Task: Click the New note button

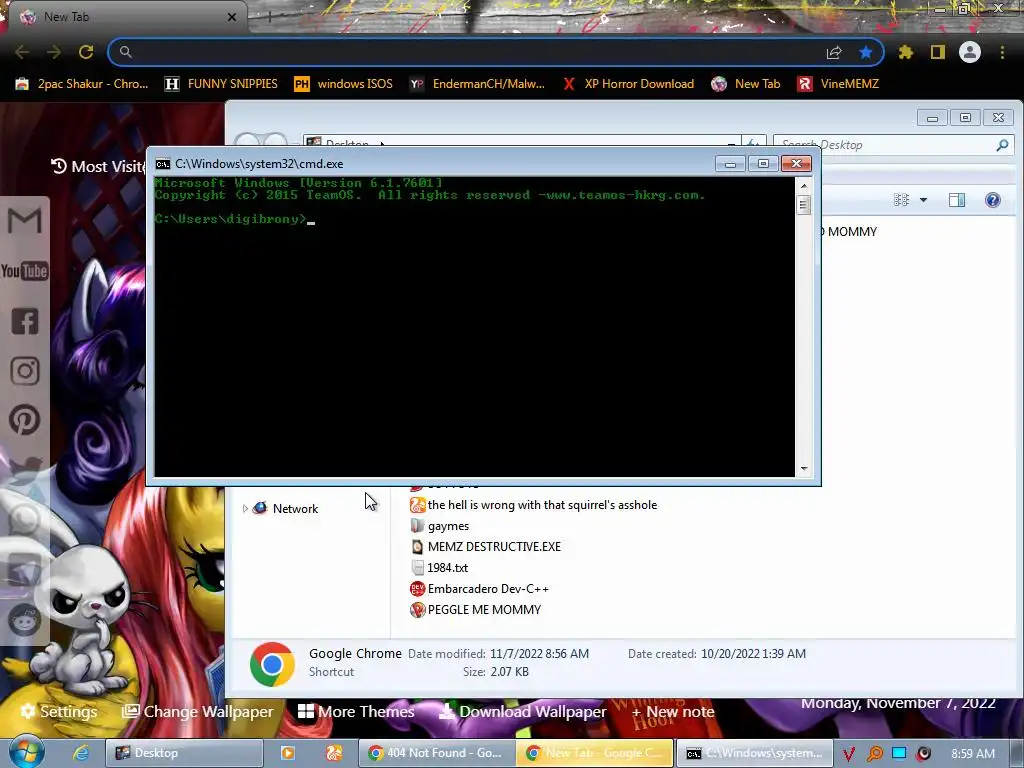Action: 673,711
